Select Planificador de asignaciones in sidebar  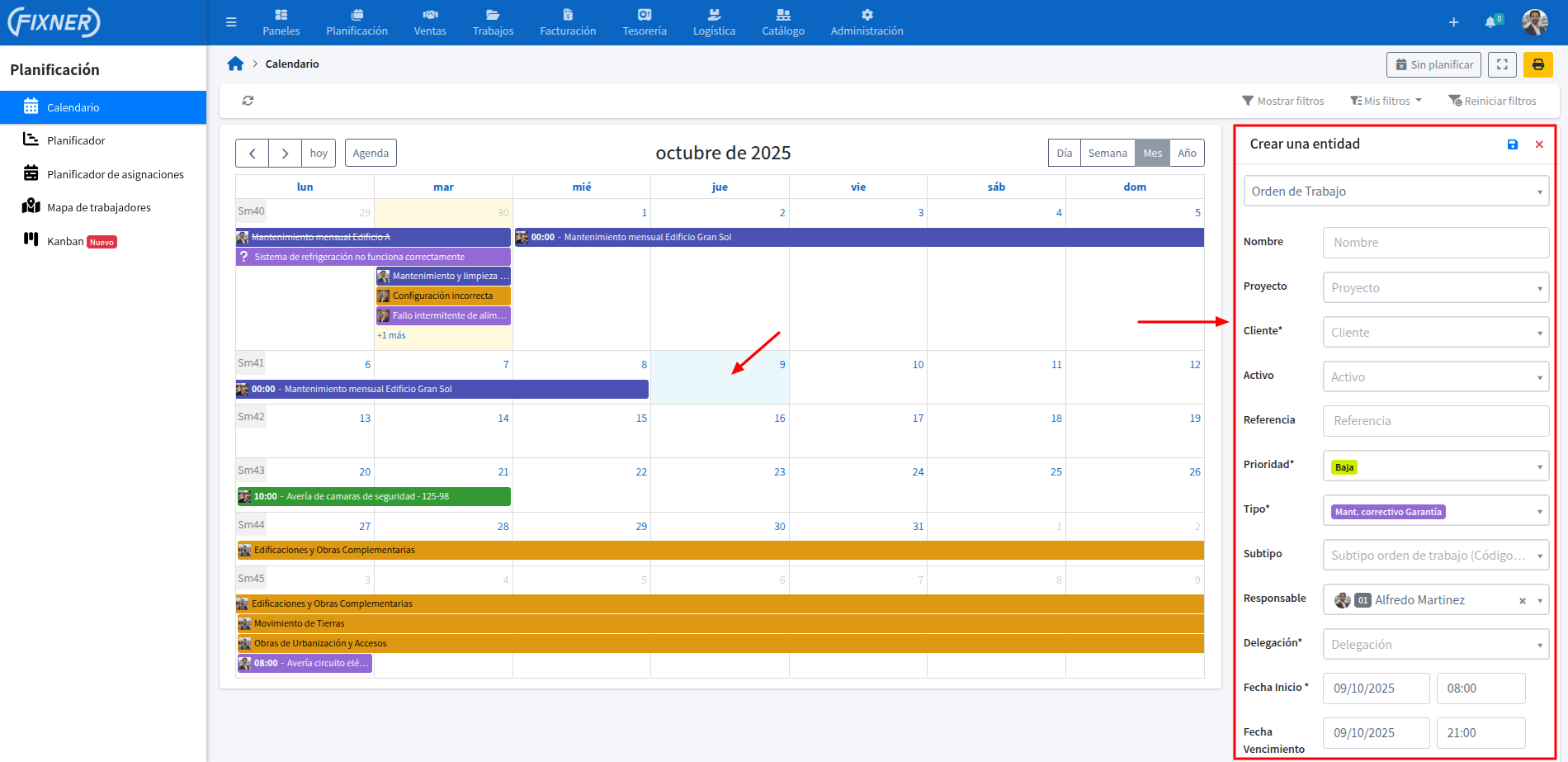[115, 174]
